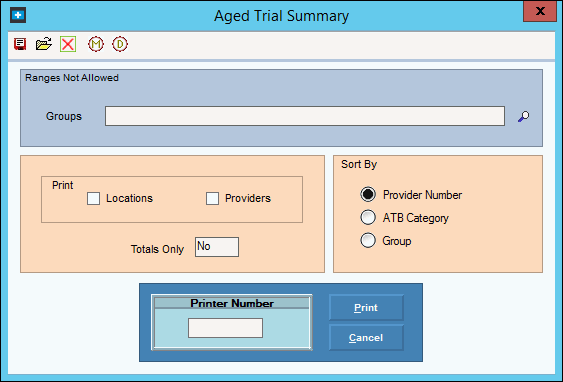Choose the Group sort radio button
Screen dimensions: 563x382
coord(368,241)
